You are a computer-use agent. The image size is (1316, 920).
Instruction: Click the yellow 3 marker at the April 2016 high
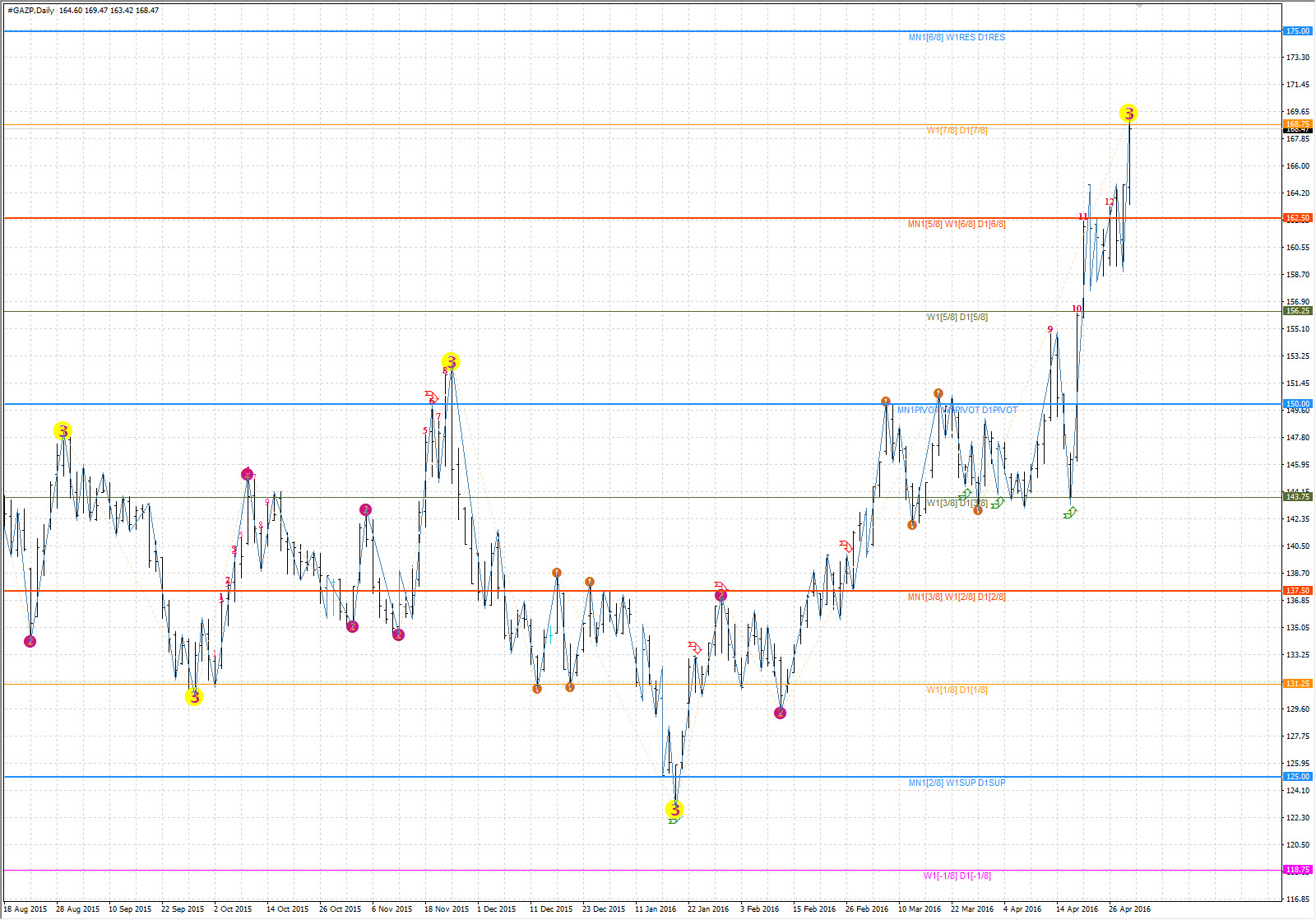(1128, 114)
